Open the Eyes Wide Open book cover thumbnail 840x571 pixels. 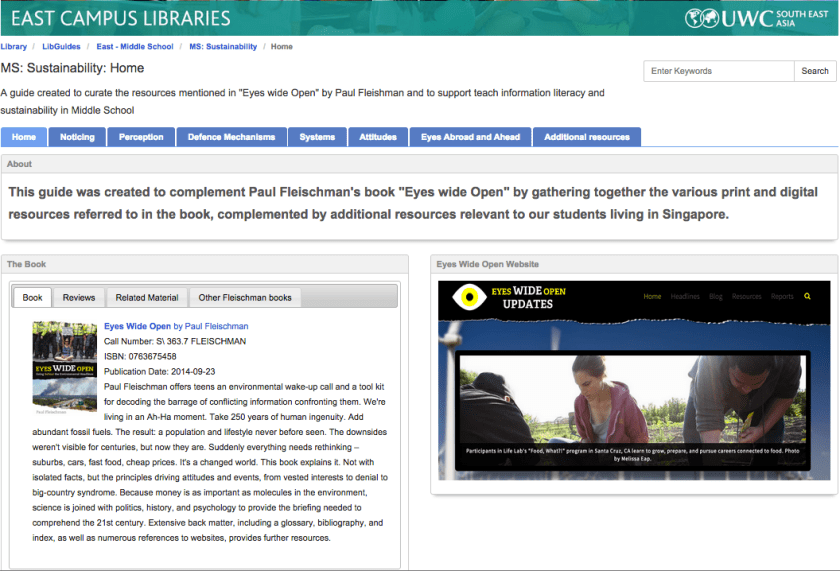(x=65, y=366)
